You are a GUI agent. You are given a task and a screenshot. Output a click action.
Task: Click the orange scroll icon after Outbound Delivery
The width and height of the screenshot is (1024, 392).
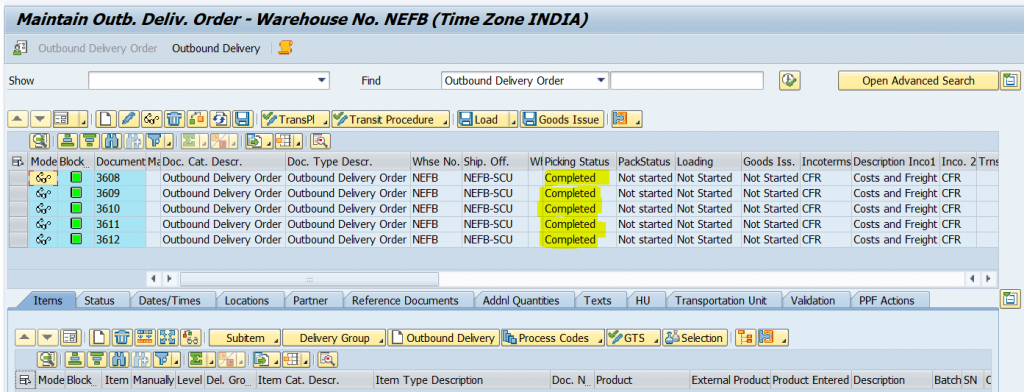point(285,48)
